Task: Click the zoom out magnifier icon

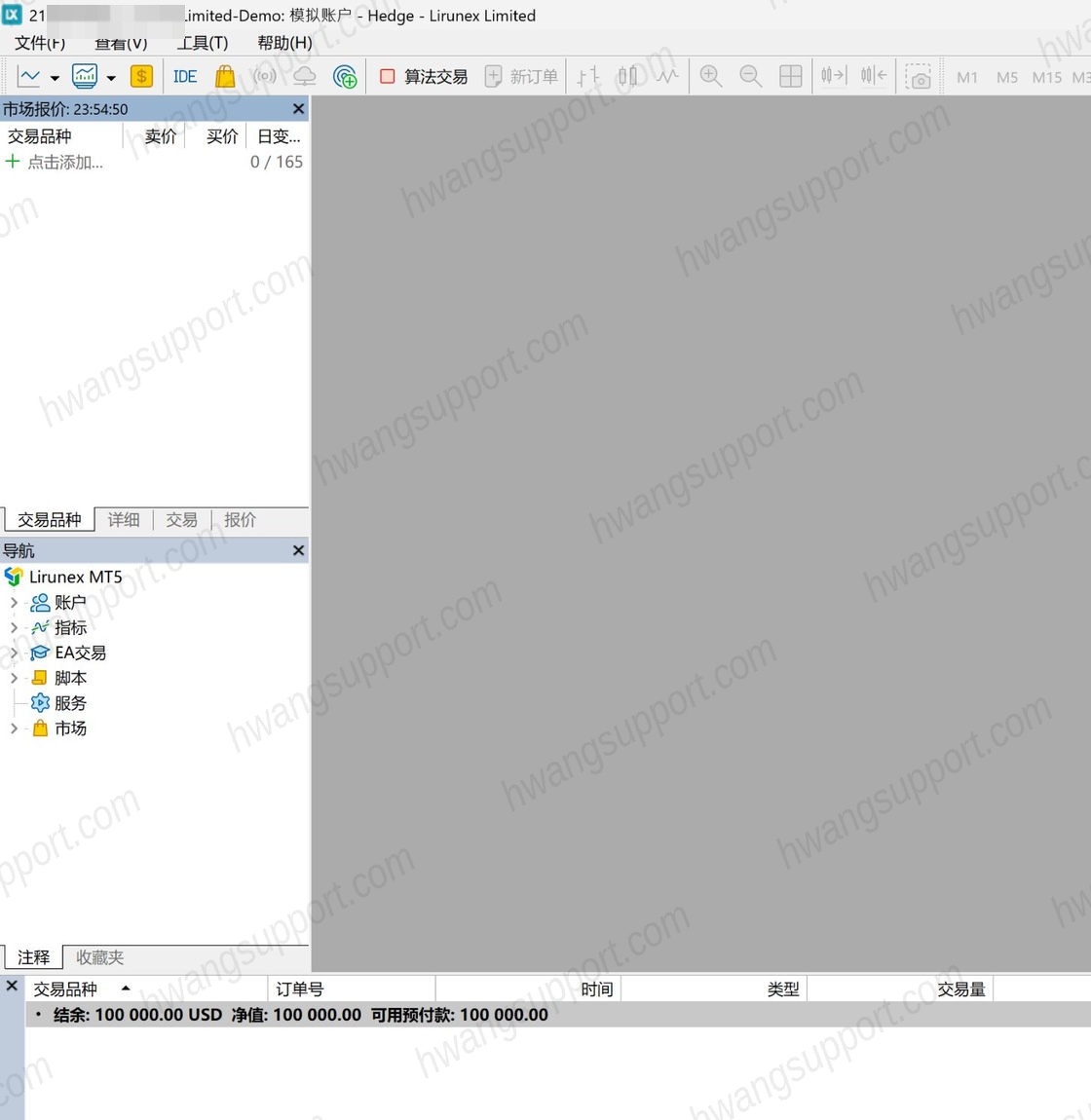Action: 750,76
